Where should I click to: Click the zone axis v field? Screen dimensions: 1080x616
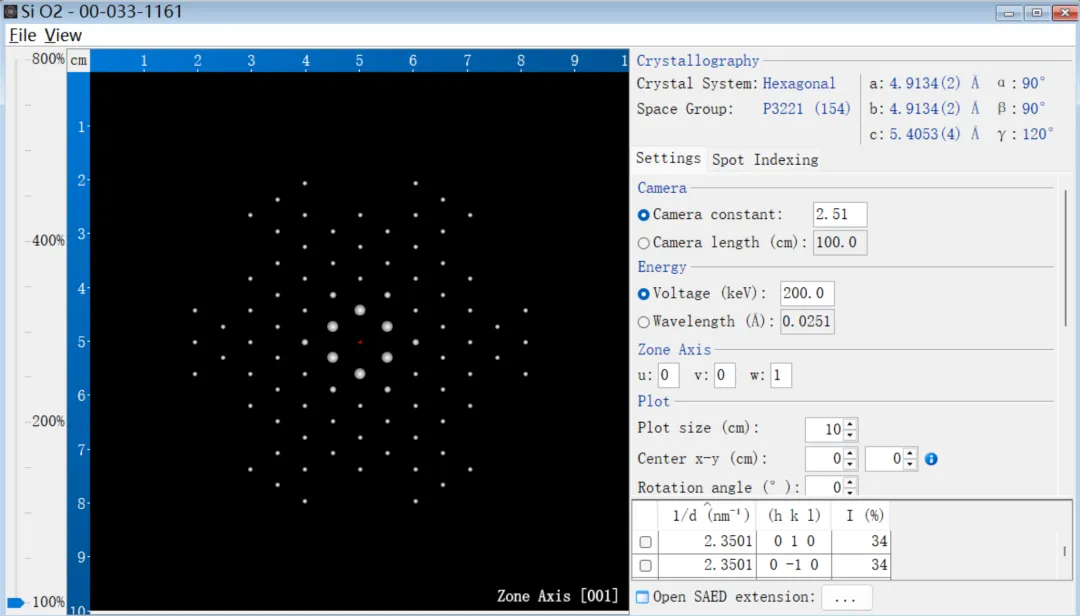click(x=724, y=376)
